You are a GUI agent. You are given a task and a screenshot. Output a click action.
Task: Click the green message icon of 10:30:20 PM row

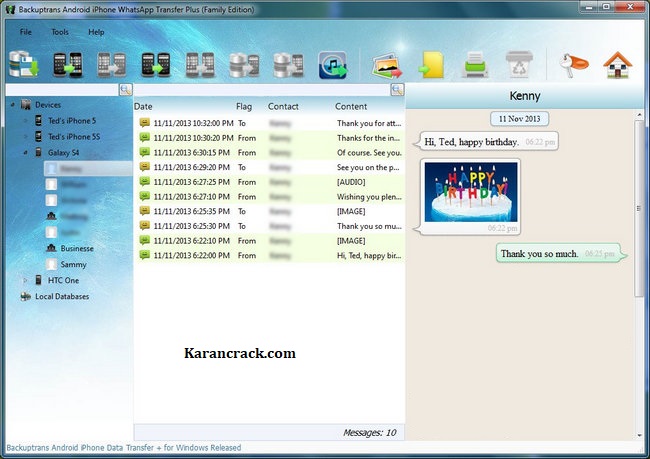[144, 138]
